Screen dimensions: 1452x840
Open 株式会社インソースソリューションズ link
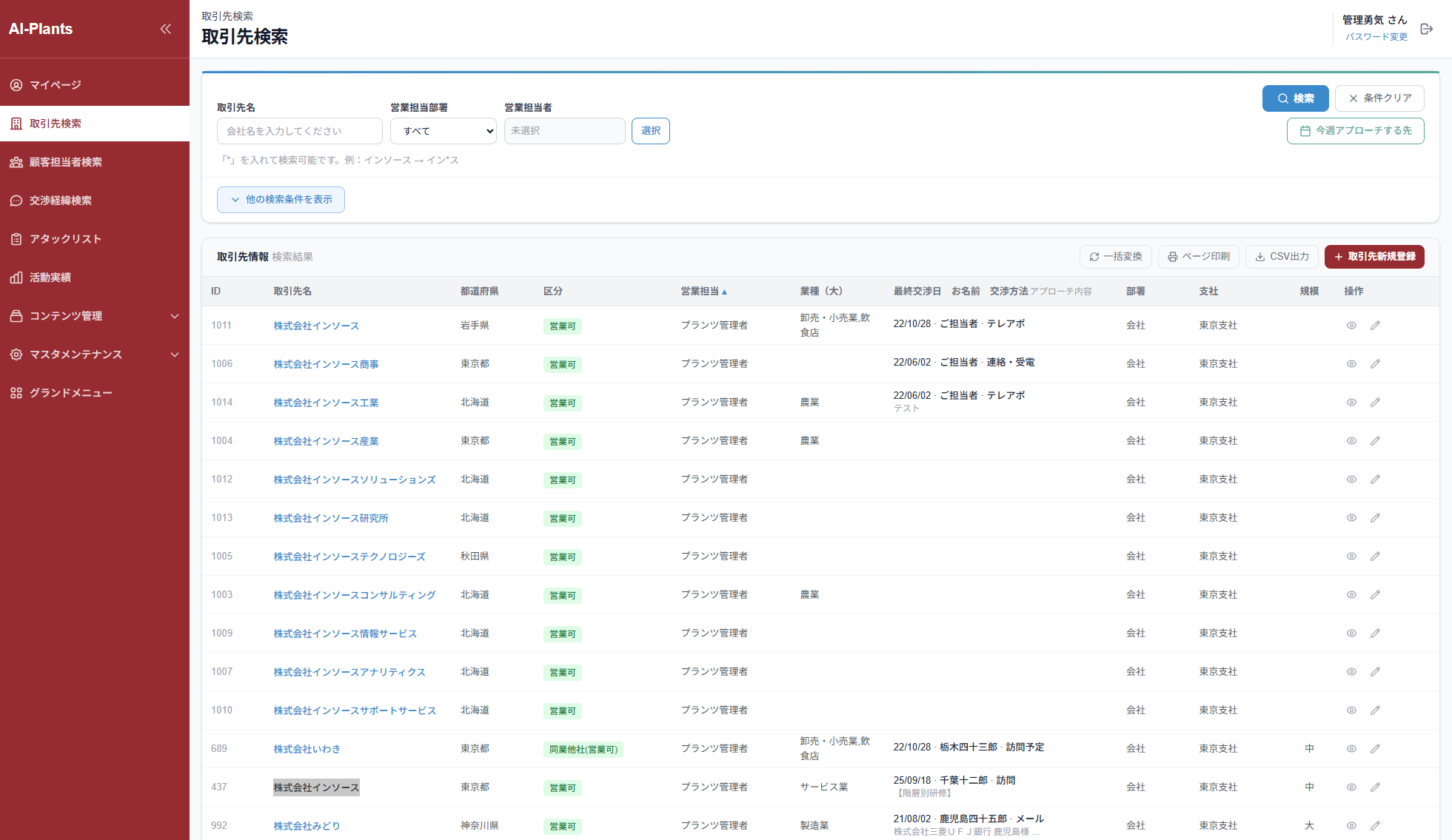[355, 480]
